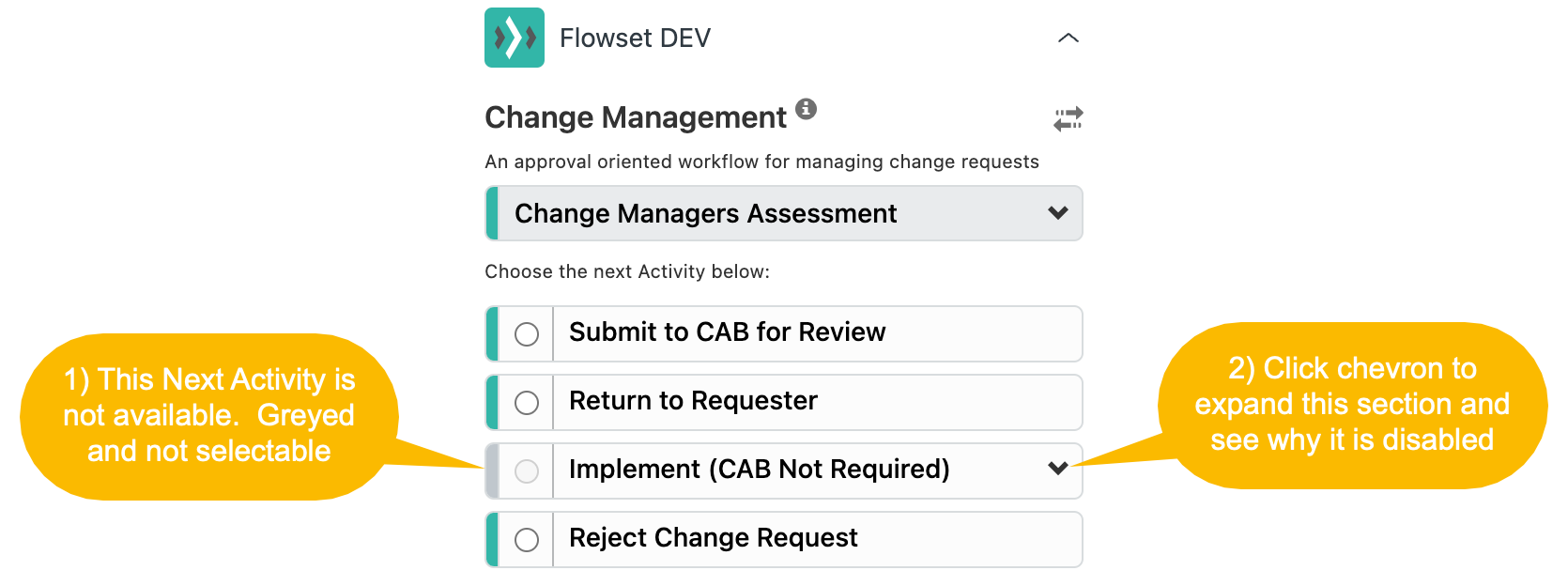Viewport: 1568px width, 586px height.
Task: Click the teal color bar beside Submit to CAB
Action: coord(492,333)
